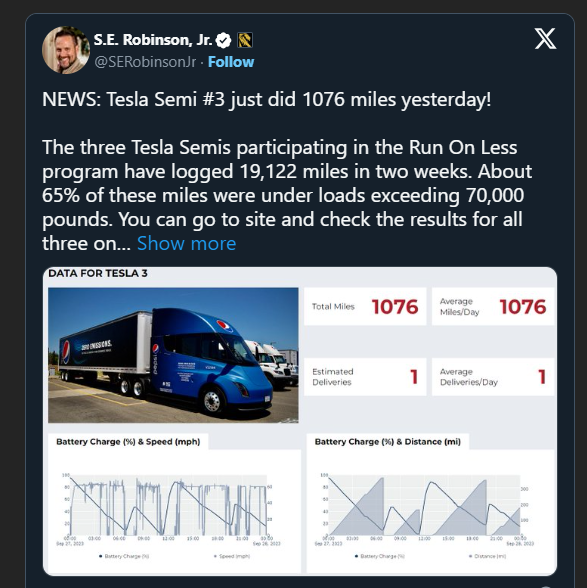Select the Average Miles/Day card
This screenshot has height=588, width=587.
click(493, 306)
